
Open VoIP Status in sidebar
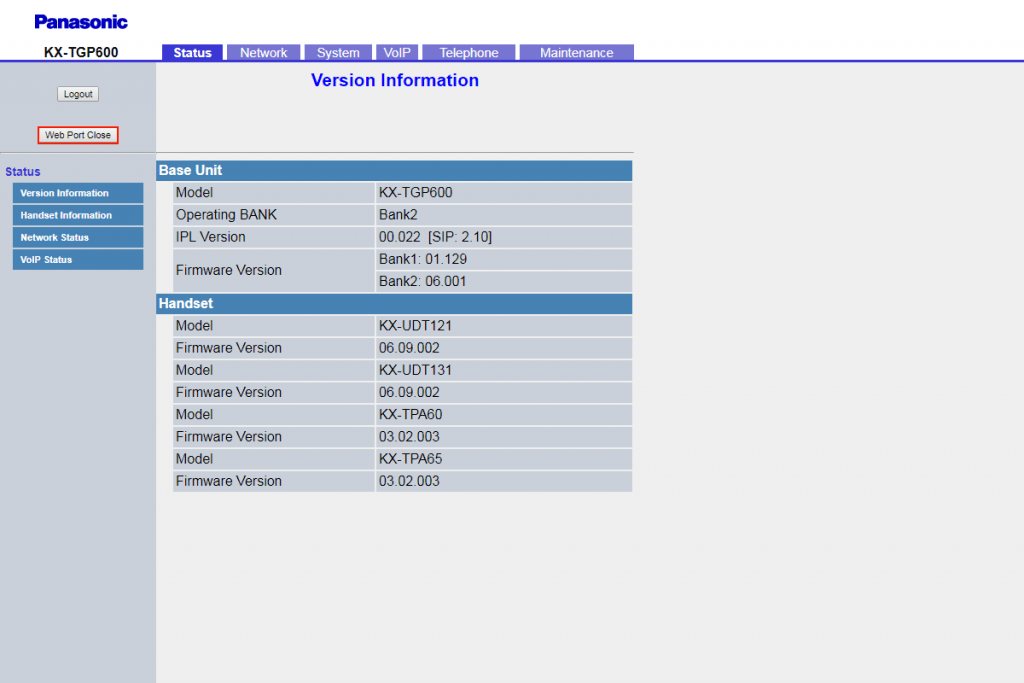click(x=78, y=260)
